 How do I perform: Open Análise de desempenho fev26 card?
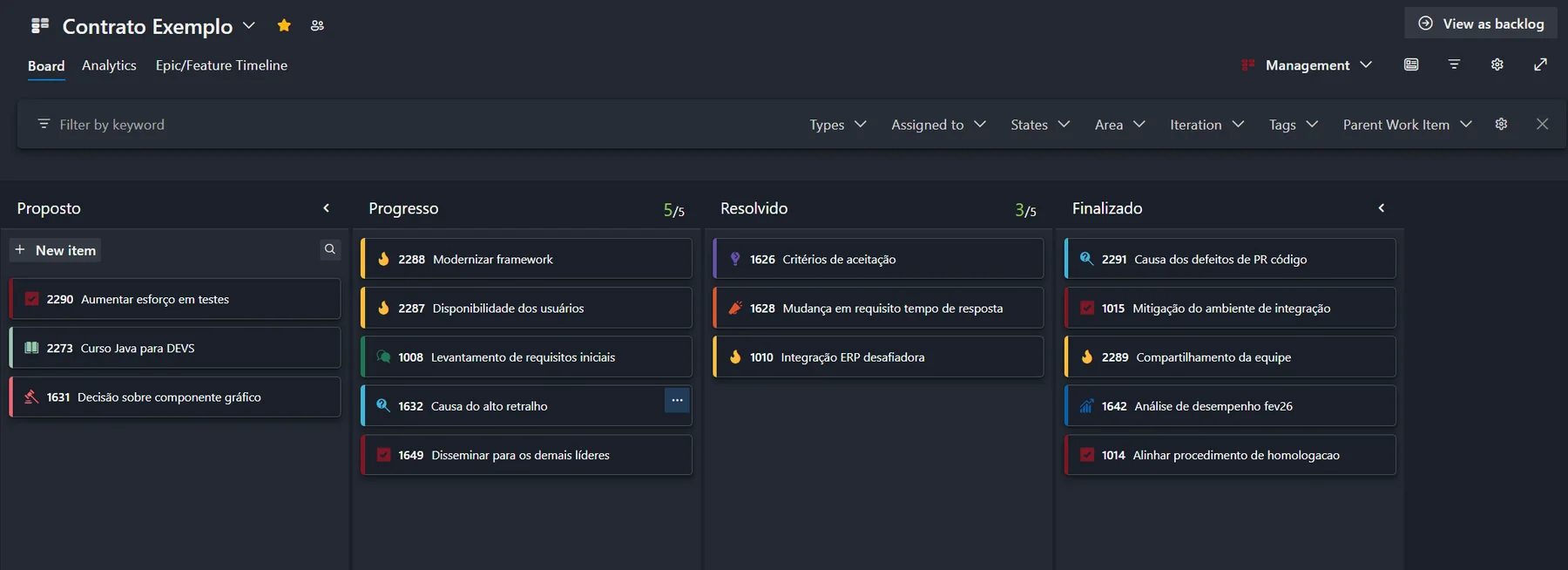(1230, 406)
